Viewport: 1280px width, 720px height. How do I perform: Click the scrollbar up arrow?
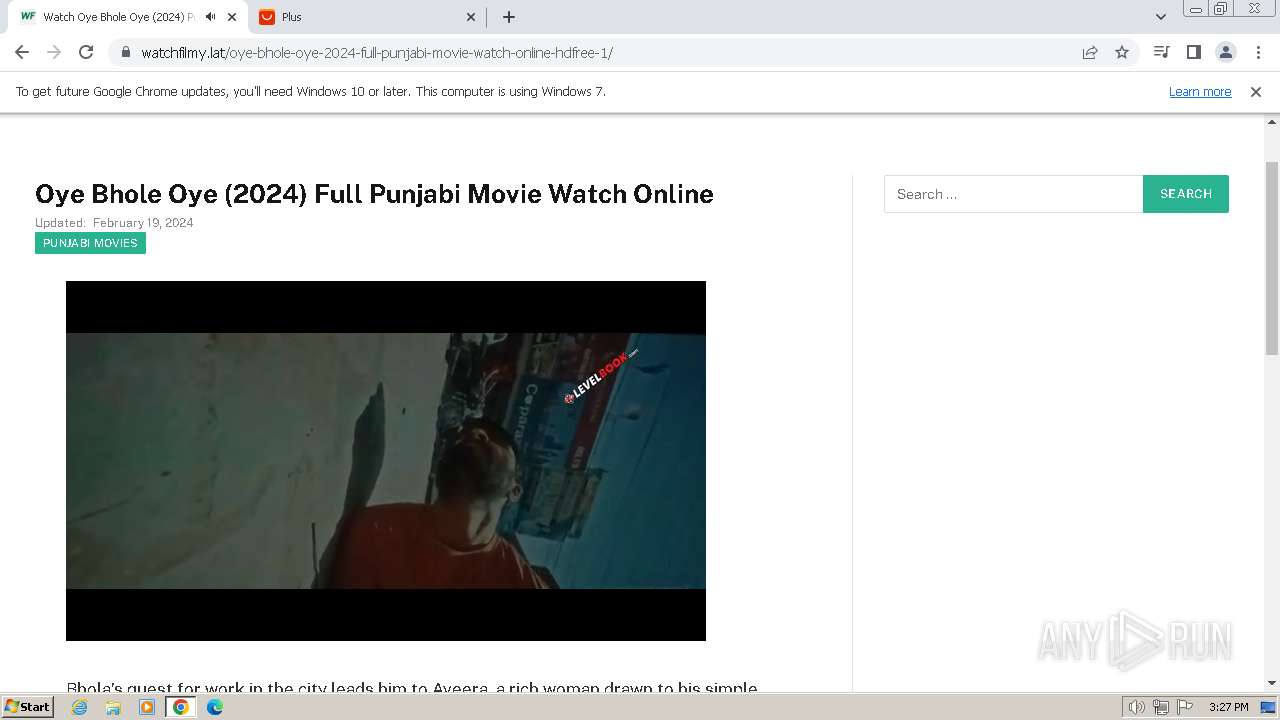[1272, 123]
